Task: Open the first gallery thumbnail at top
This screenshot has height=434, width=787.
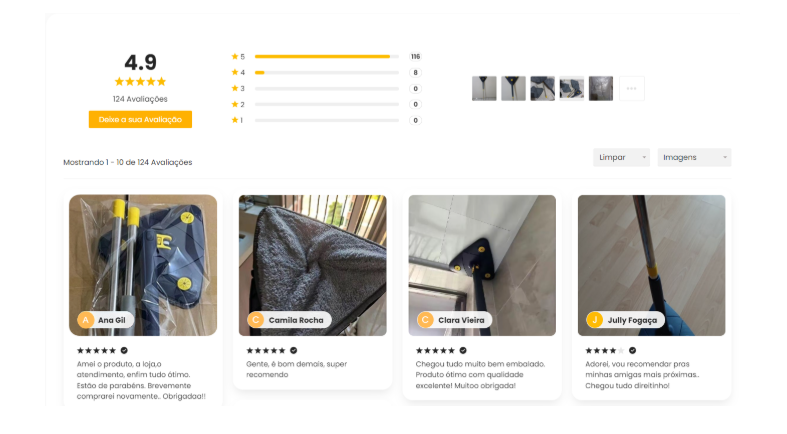Action: (484, 89)
